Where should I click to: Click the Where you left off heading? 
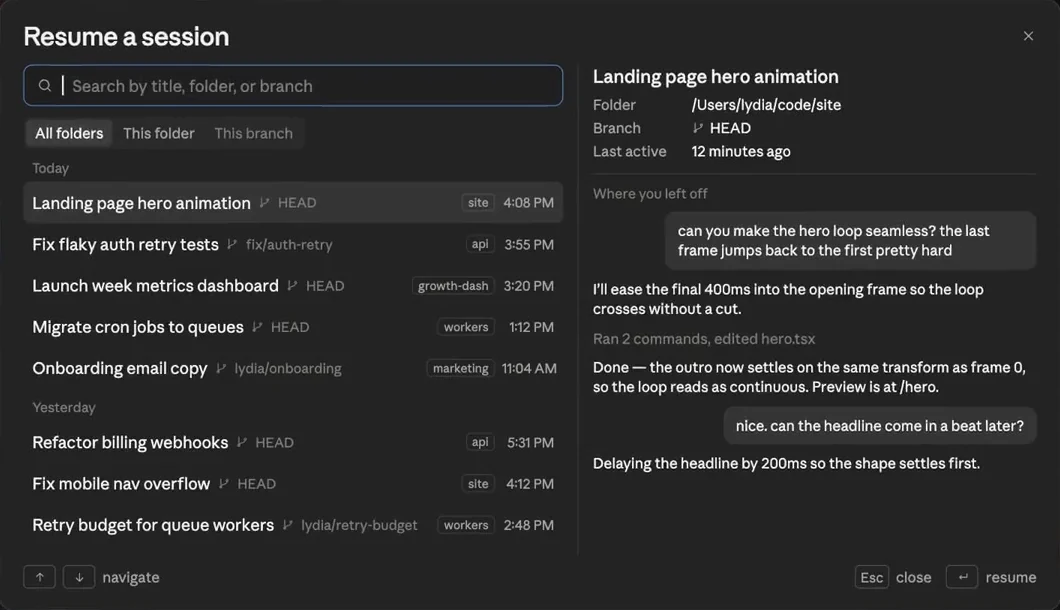[650, 194]
